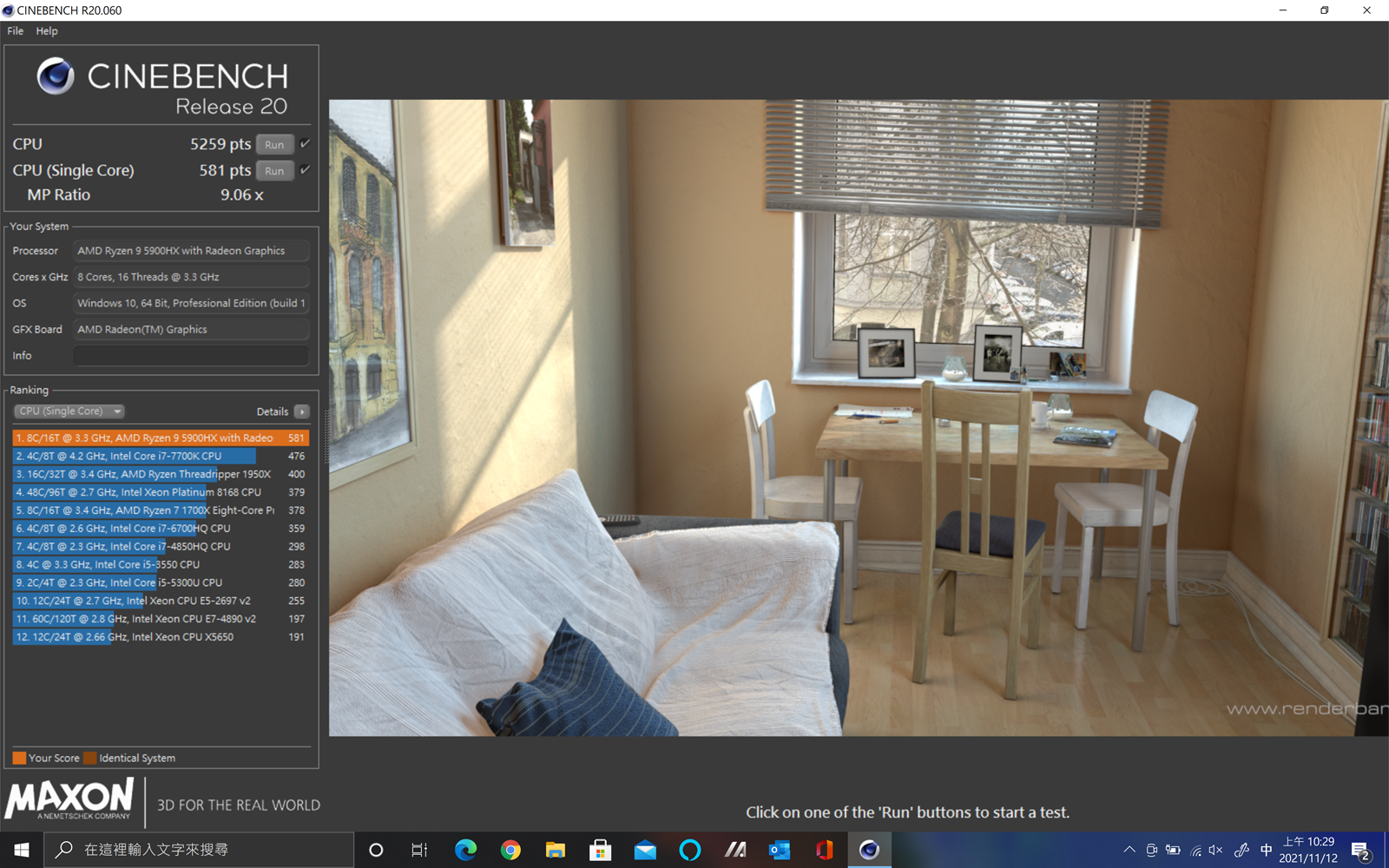This screenshot has height=868, width=1389.
Task: Uncheck the CPU test checkbox
Action: click(305, 144)
